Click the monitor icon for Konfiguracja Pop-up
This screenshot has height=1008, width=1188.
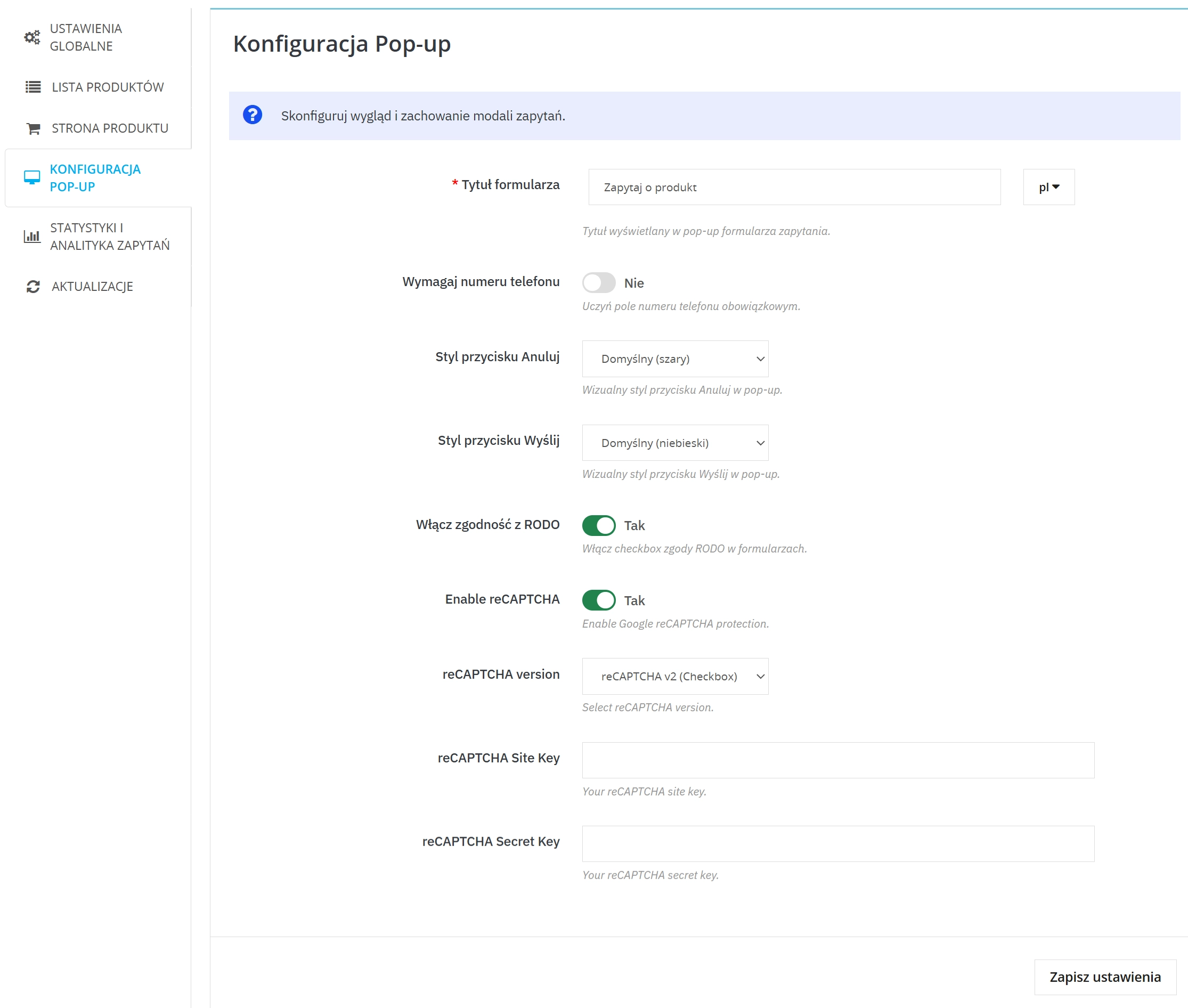click(x=32, y=178)
